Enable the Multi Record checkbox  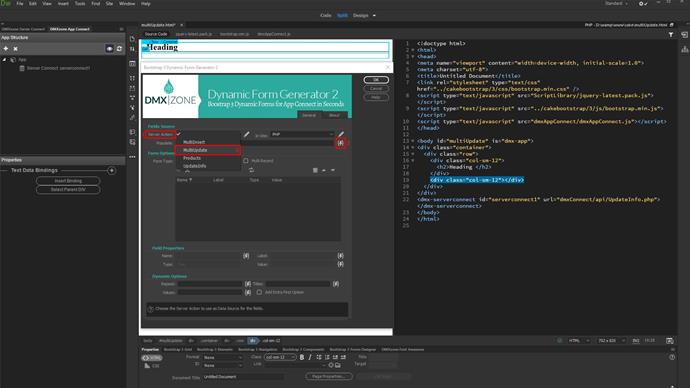coord(246,161)
